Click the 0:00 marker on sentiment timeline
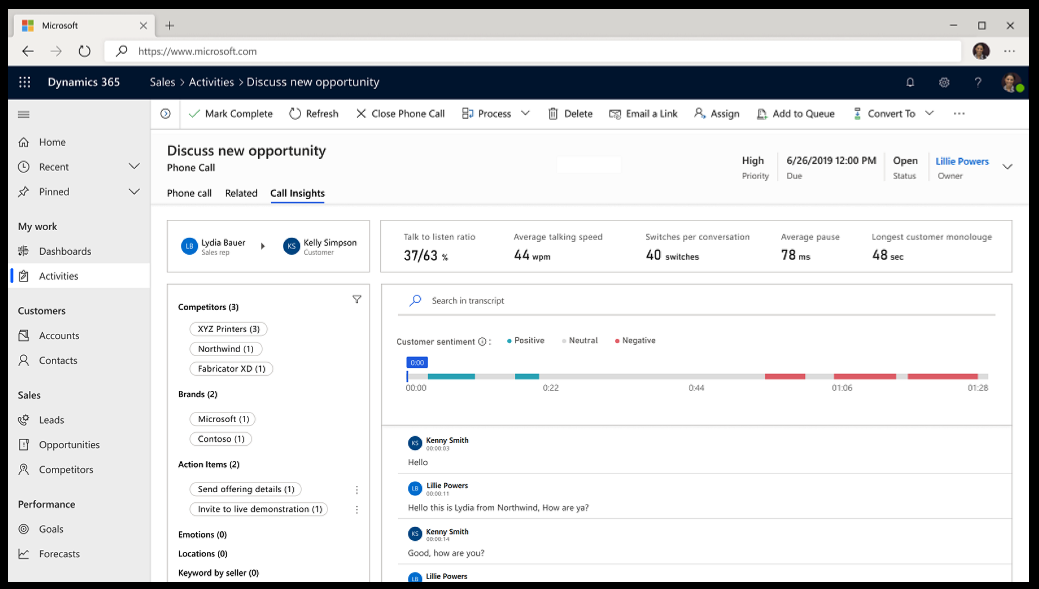The image size is (1039, 589). click(417, 363)
